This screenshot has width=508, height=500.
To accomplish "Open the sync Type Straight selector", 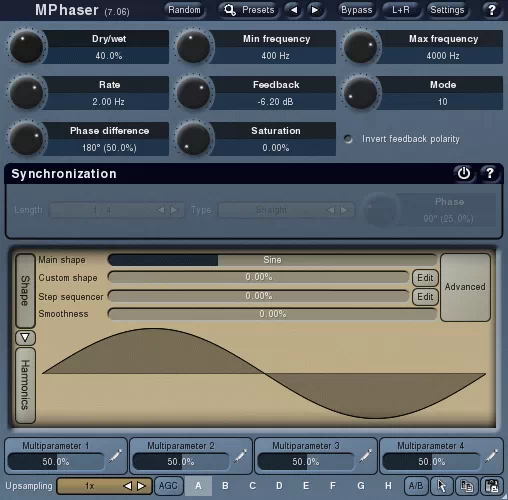I will pos(286,210).
